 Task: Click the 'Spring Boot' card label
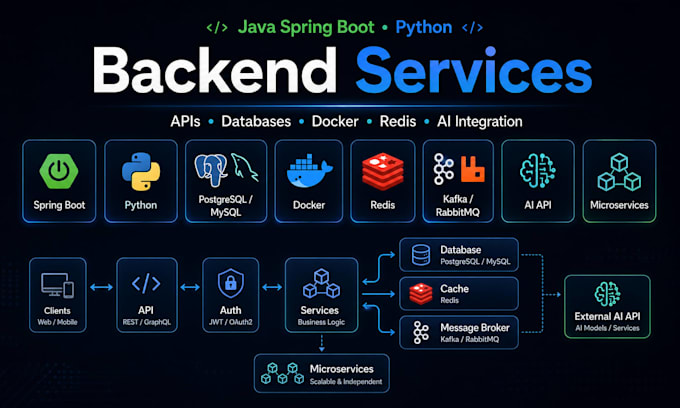[x=59, y=205]
